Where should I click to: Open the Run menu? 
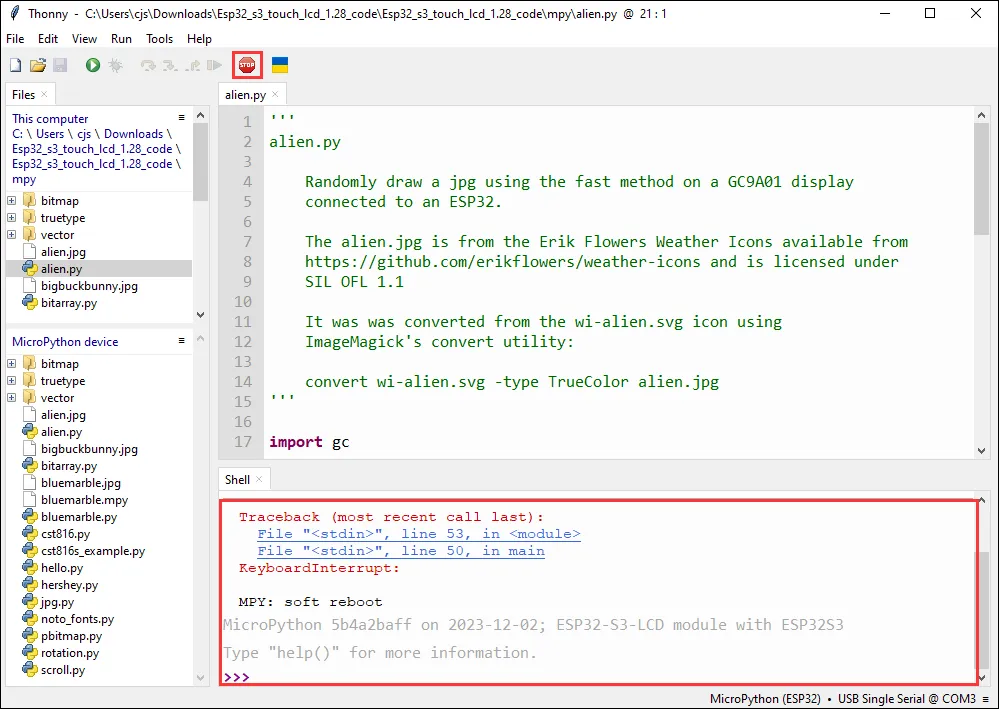pyautogui.click(x=121, y=39)
